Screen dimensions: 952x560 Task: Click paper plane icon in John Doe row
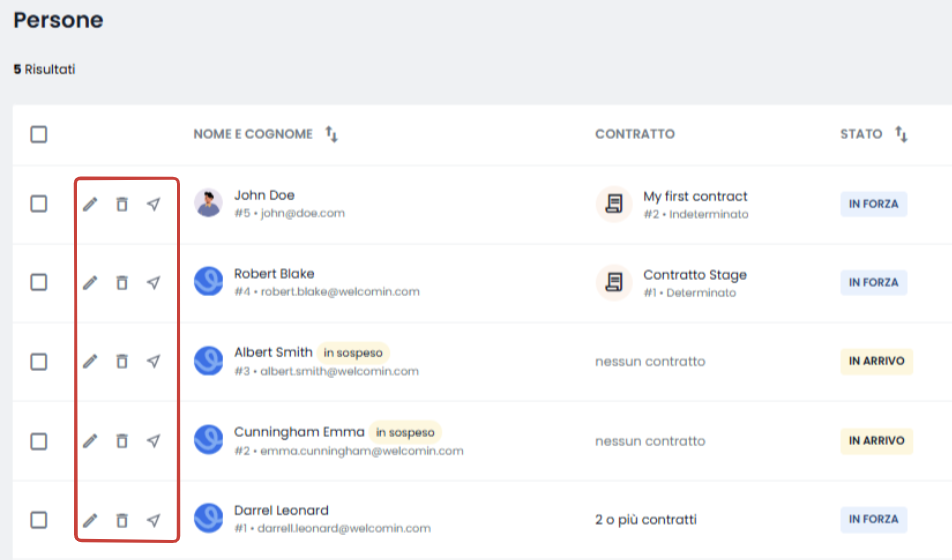click(154, 204)
